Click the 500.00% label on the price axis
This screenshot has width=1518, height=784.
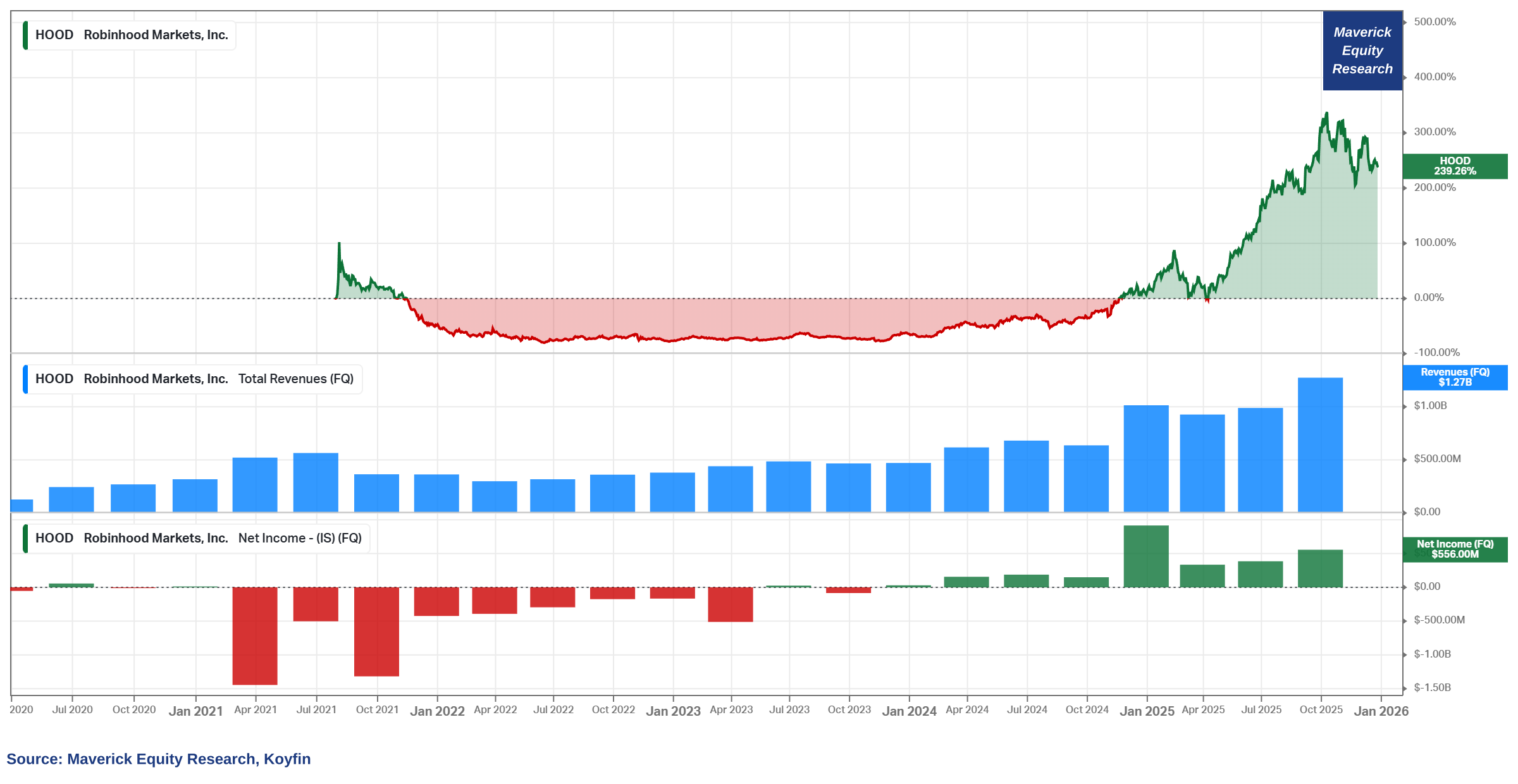click(1435, 22)
